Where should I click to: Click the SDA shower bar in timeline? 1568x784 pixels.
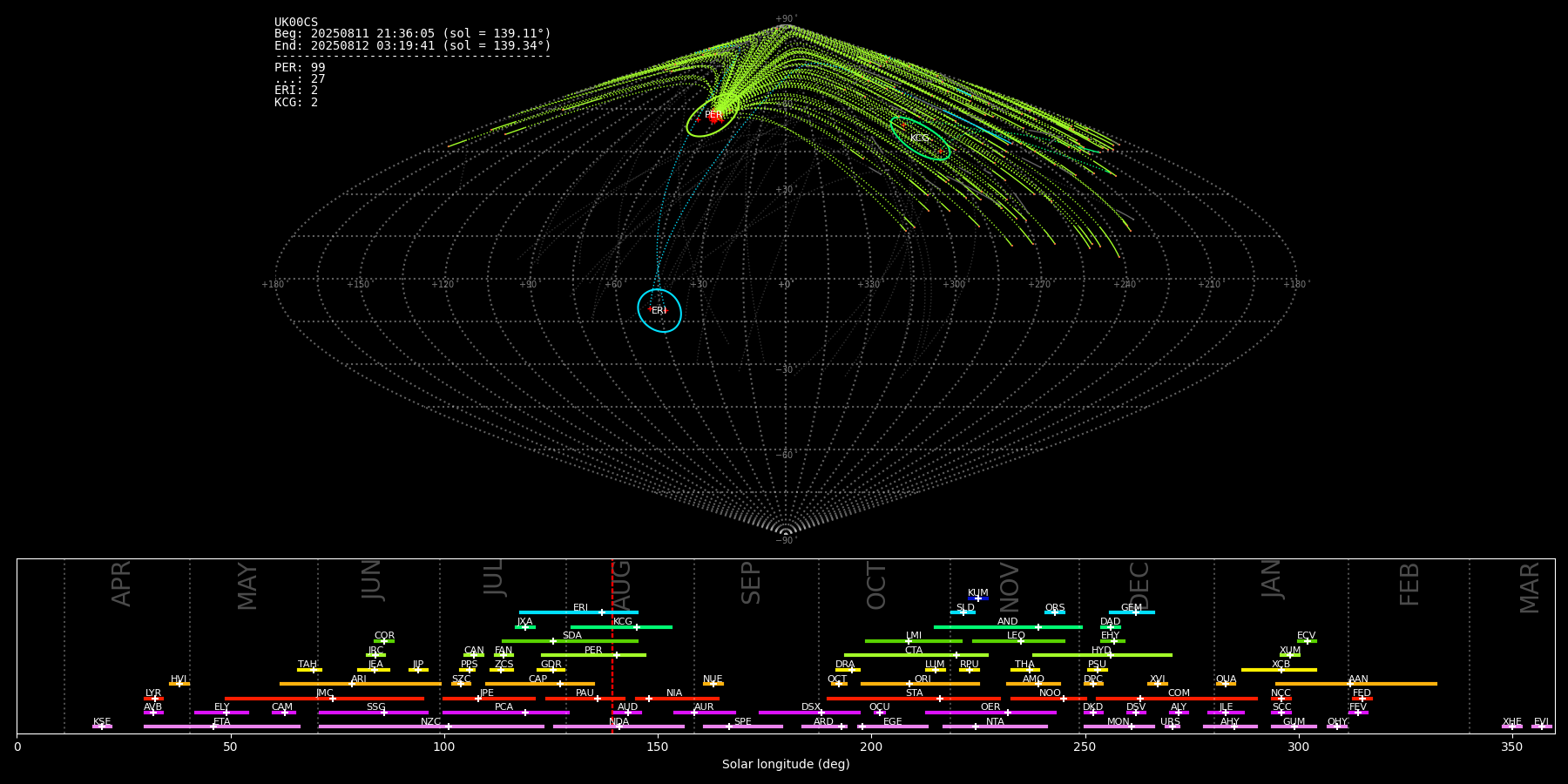tap(570, 641)
